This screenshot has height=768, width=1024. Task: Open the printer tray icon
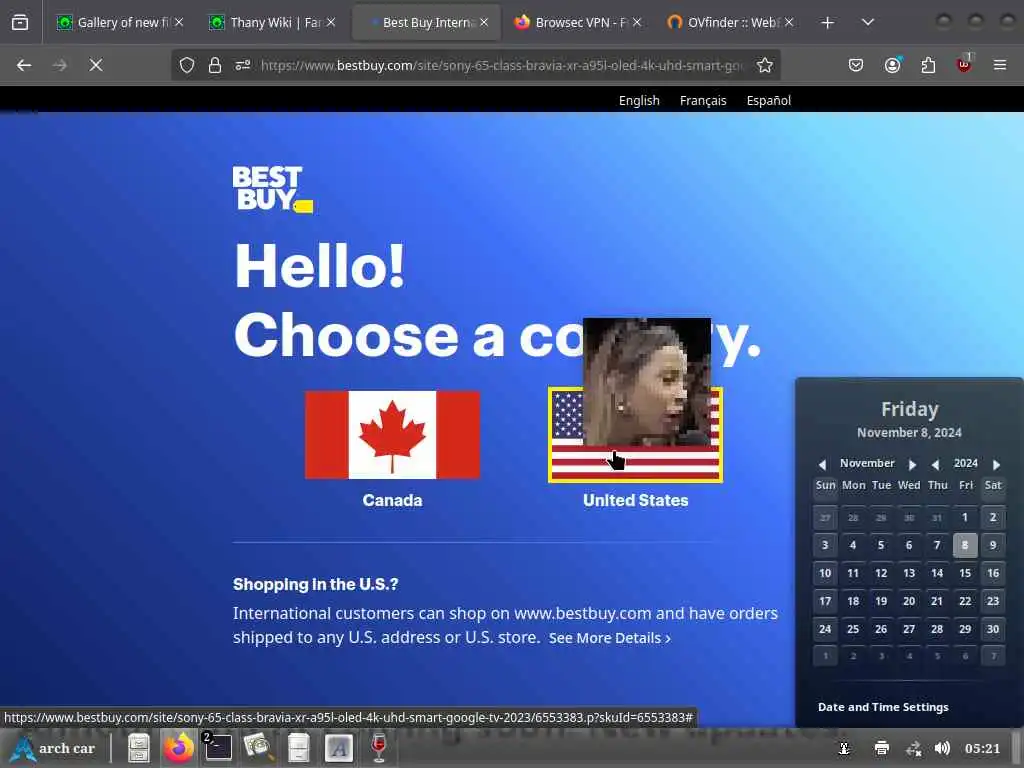[x=882, y=748]
